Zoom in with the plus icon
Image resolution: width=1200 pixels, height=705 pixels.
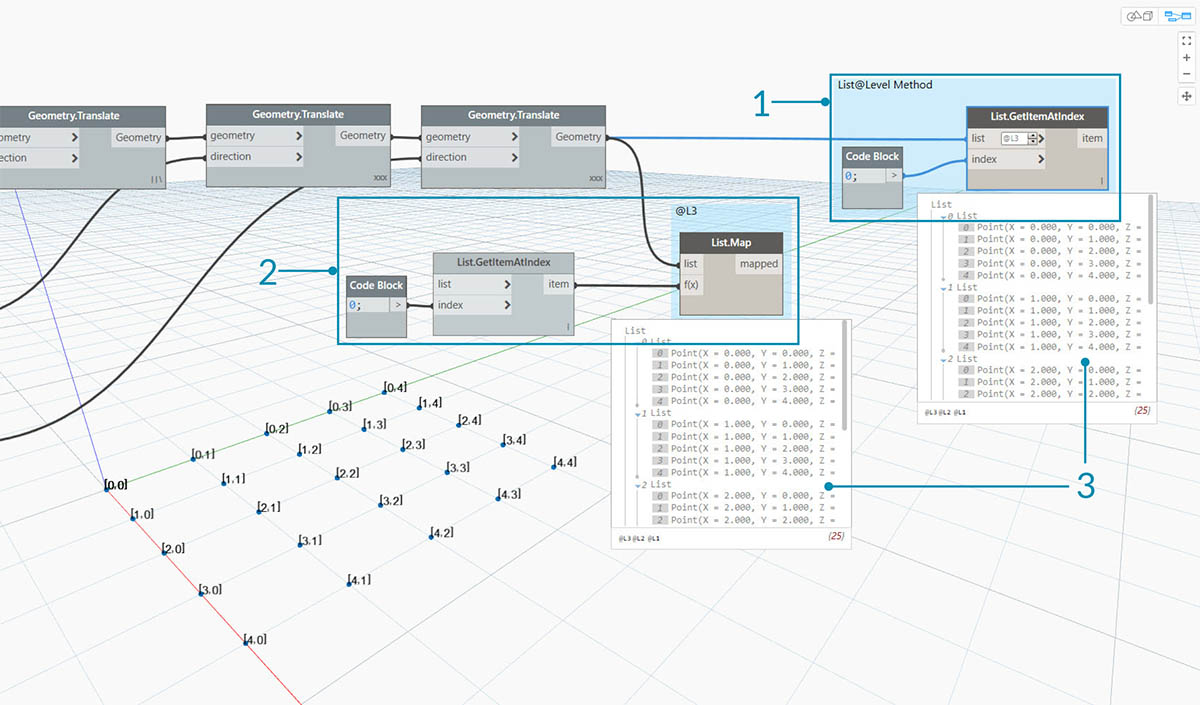pos(1186,58)
